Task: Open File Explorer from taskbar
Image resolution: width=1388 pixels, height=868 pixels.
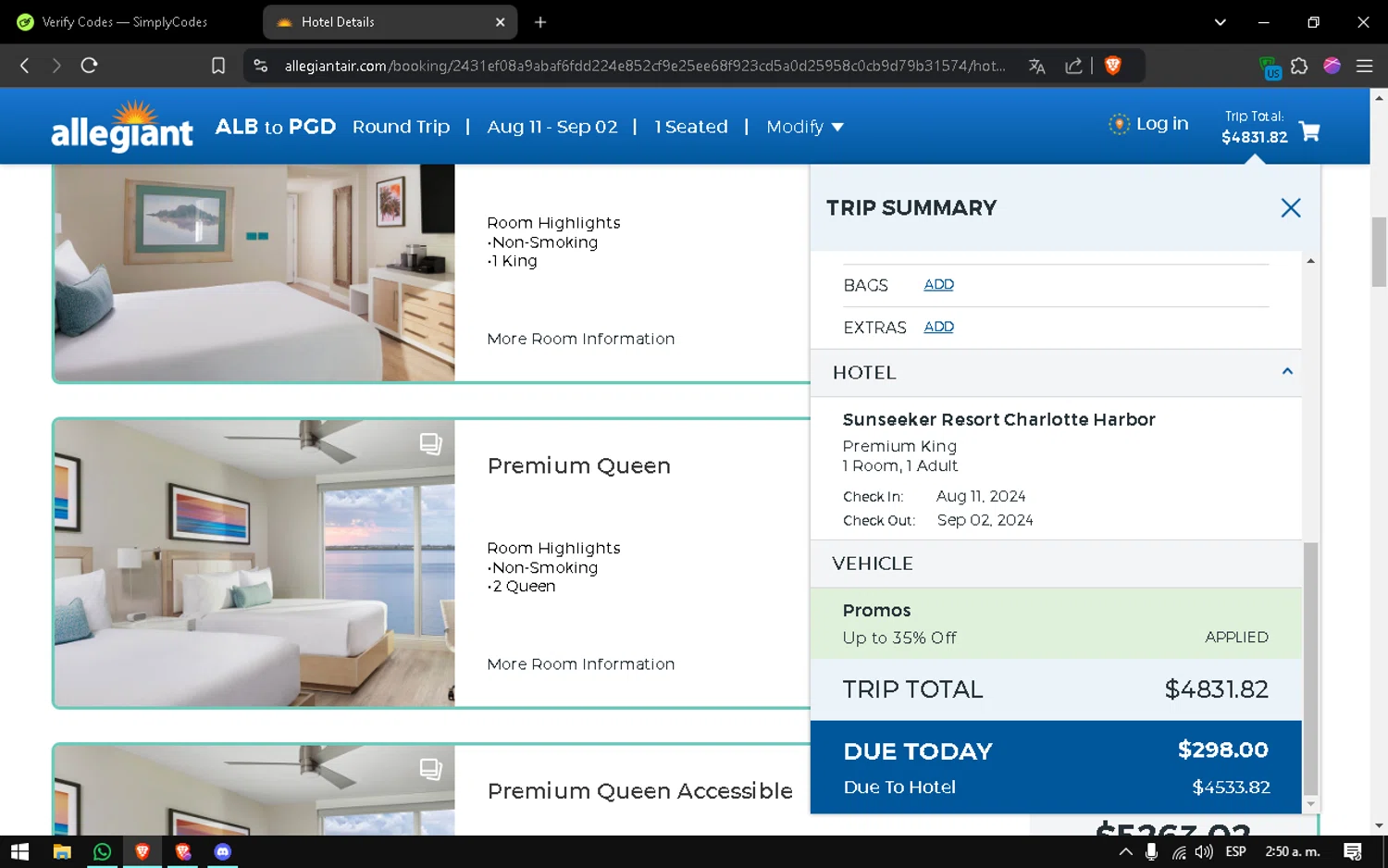Action: pyautogui.click(x=62, y=851)
